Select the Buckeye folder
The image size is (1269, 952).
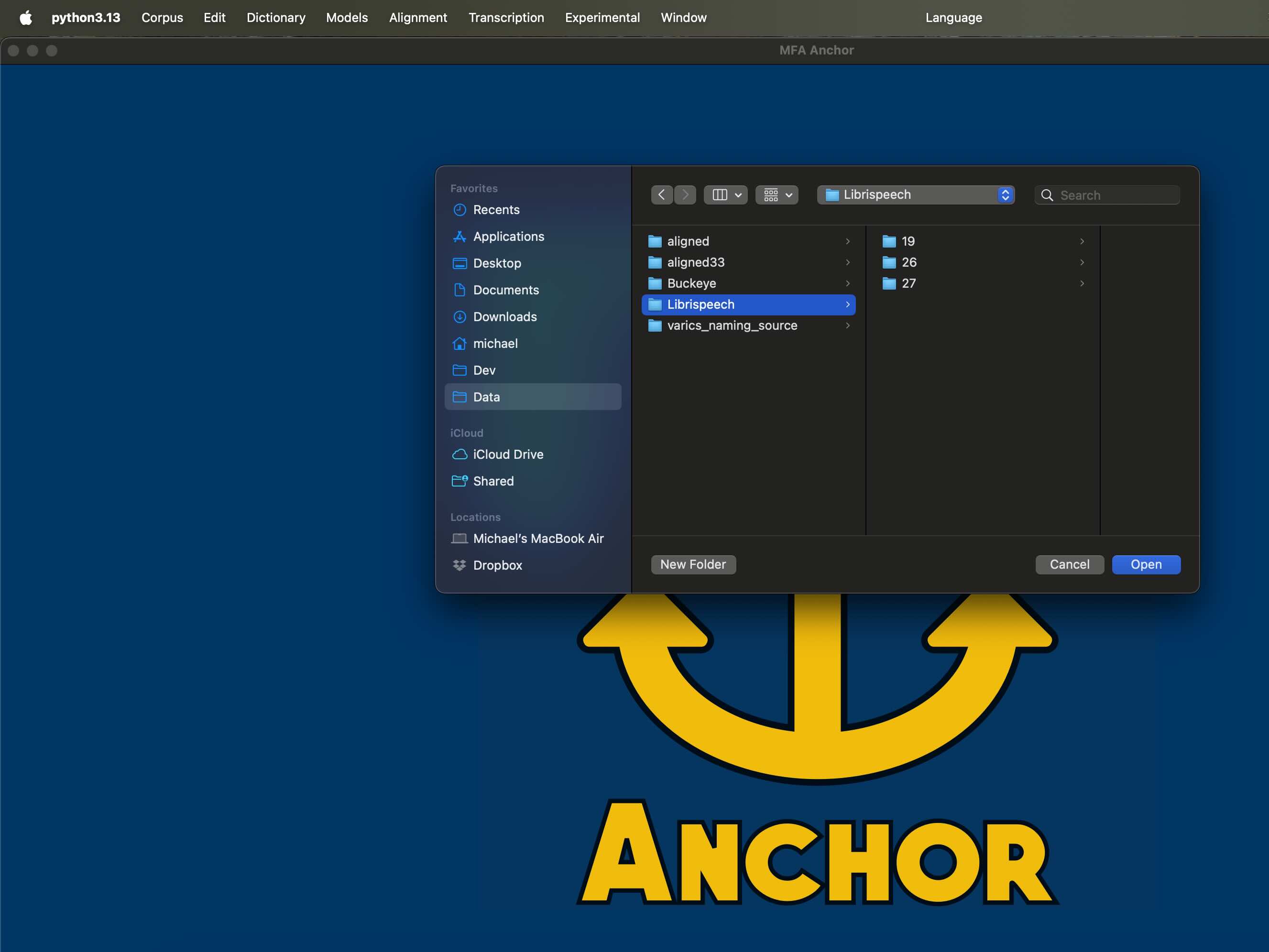point(749,283)
